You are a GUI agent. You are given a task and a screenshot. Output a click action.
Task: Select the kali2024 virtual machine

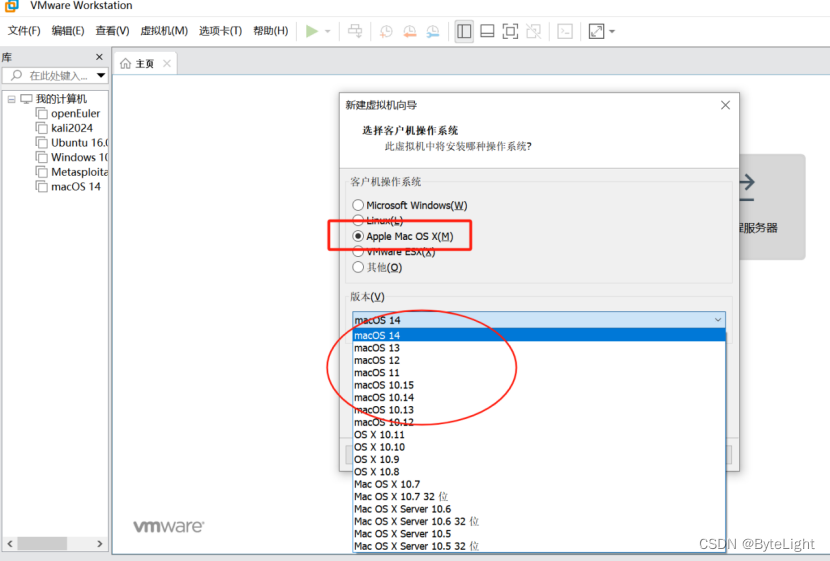(x=71, y=128)
